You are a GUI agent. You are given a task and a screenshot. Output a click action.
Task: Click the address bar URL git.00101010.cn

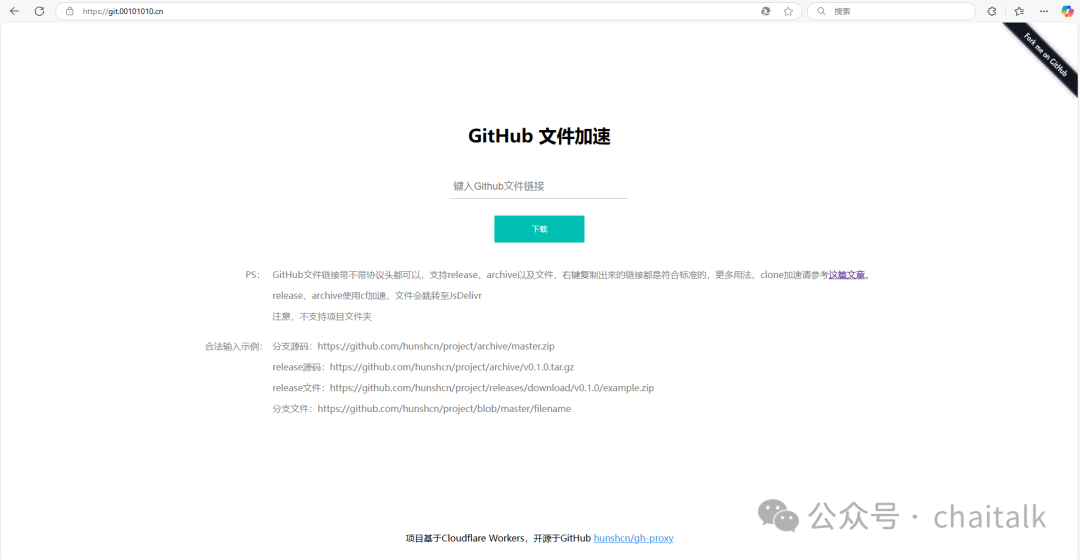123,12
